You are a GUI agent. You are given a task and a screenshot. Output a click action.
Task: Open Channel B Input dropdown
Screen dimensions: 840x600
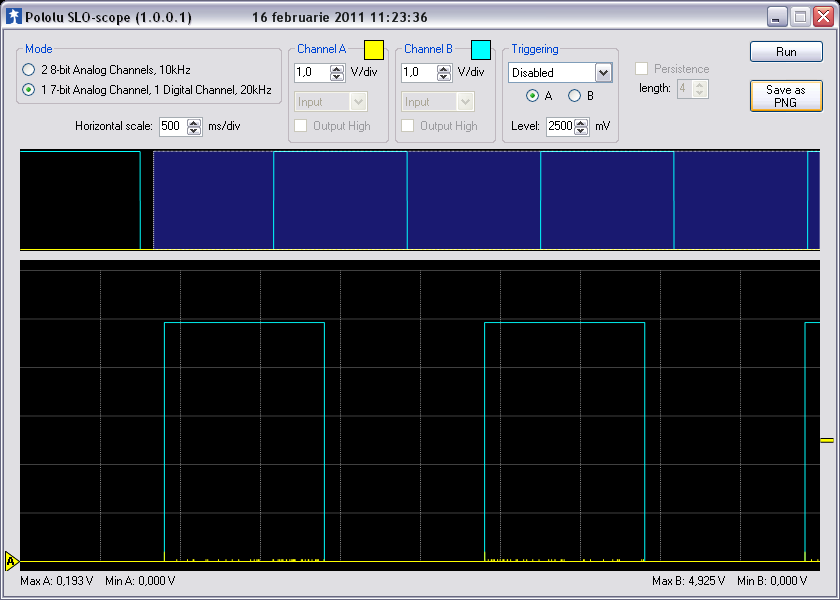pyautogui.click(x=465, y=102)
